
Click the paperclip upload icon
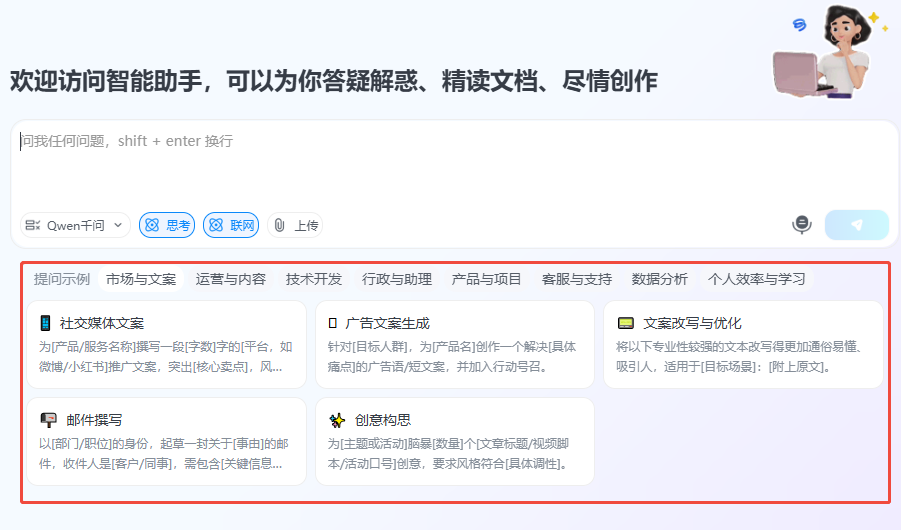(x=279, y=225)
